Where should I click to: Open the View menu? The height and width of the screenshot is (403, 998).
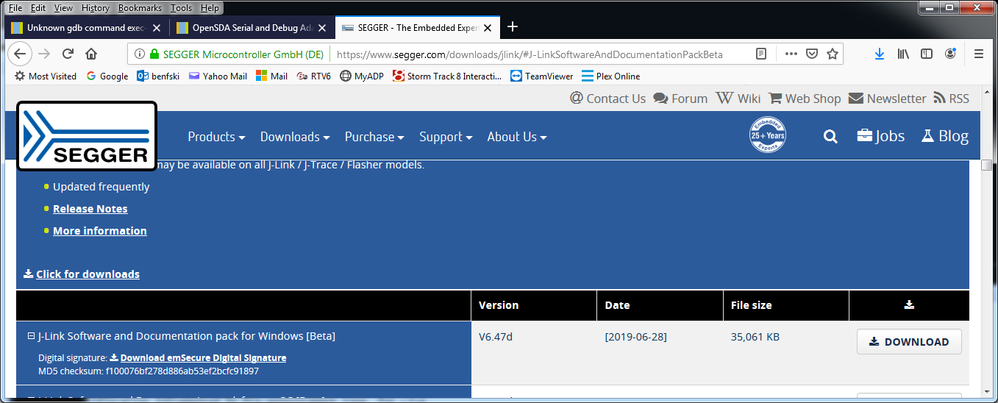click(63, 8)
